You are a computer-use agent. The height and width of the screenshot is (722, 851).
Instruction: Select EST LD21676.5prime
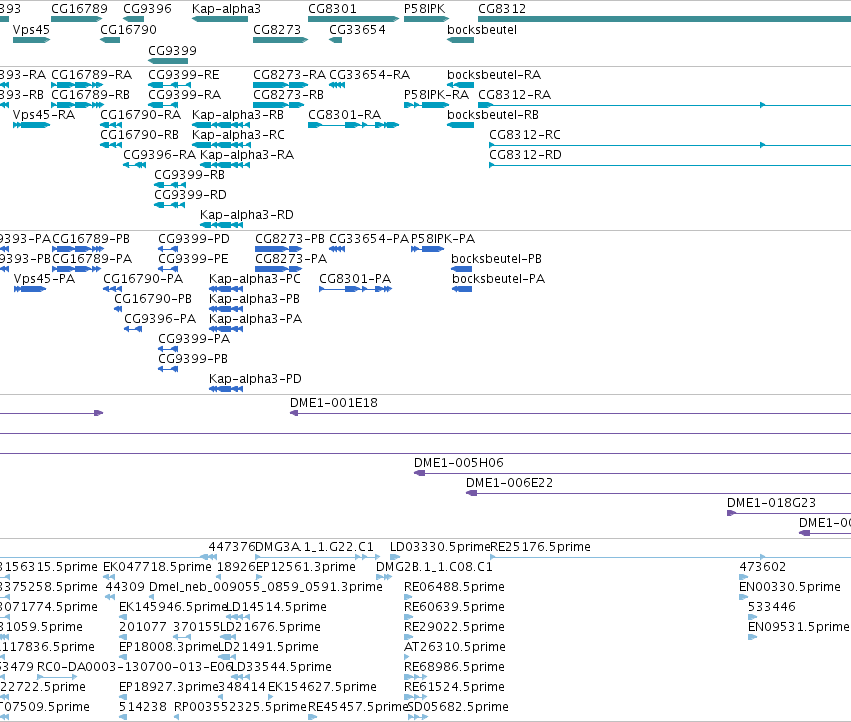[x=228, y=637]
